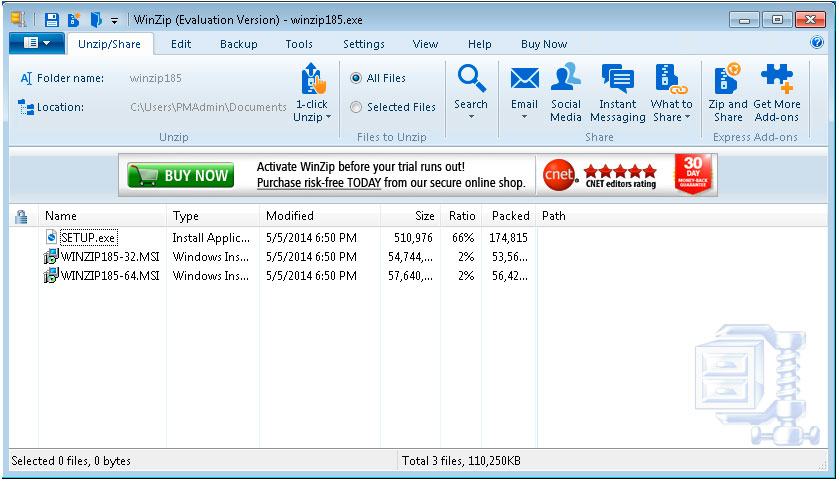Click the window resize grip in status bar
Screen dimensions: 839x480
[x=822, y=465]
